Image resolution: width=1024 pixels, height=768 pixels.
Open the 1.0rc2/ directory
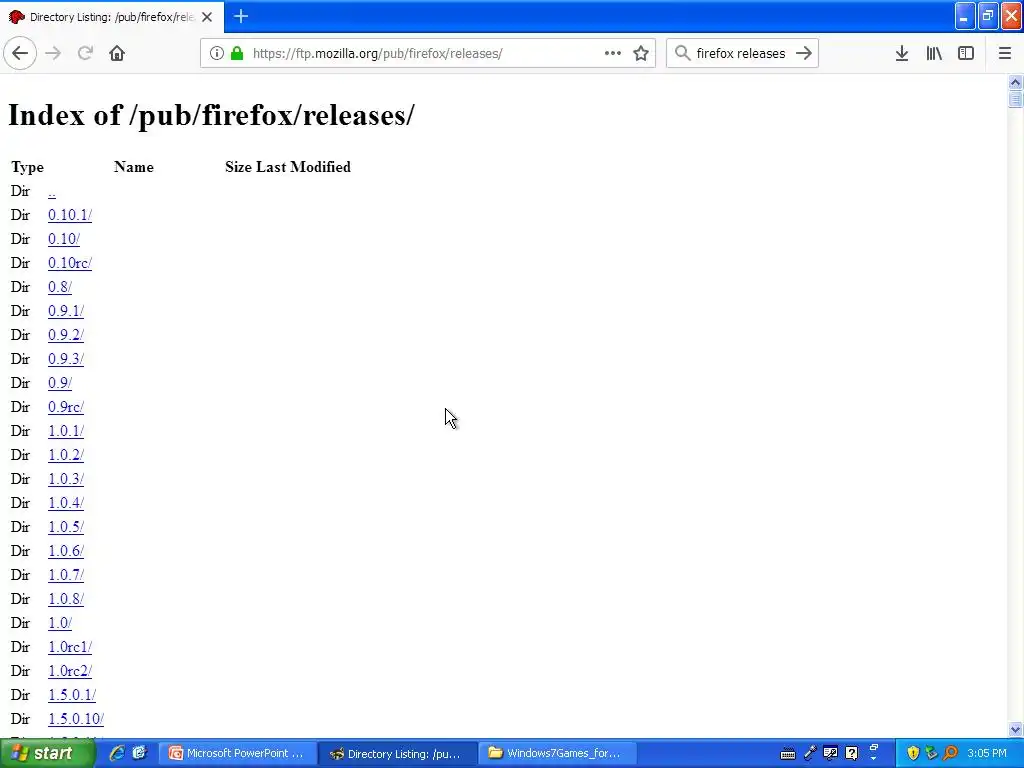(70, 671)
